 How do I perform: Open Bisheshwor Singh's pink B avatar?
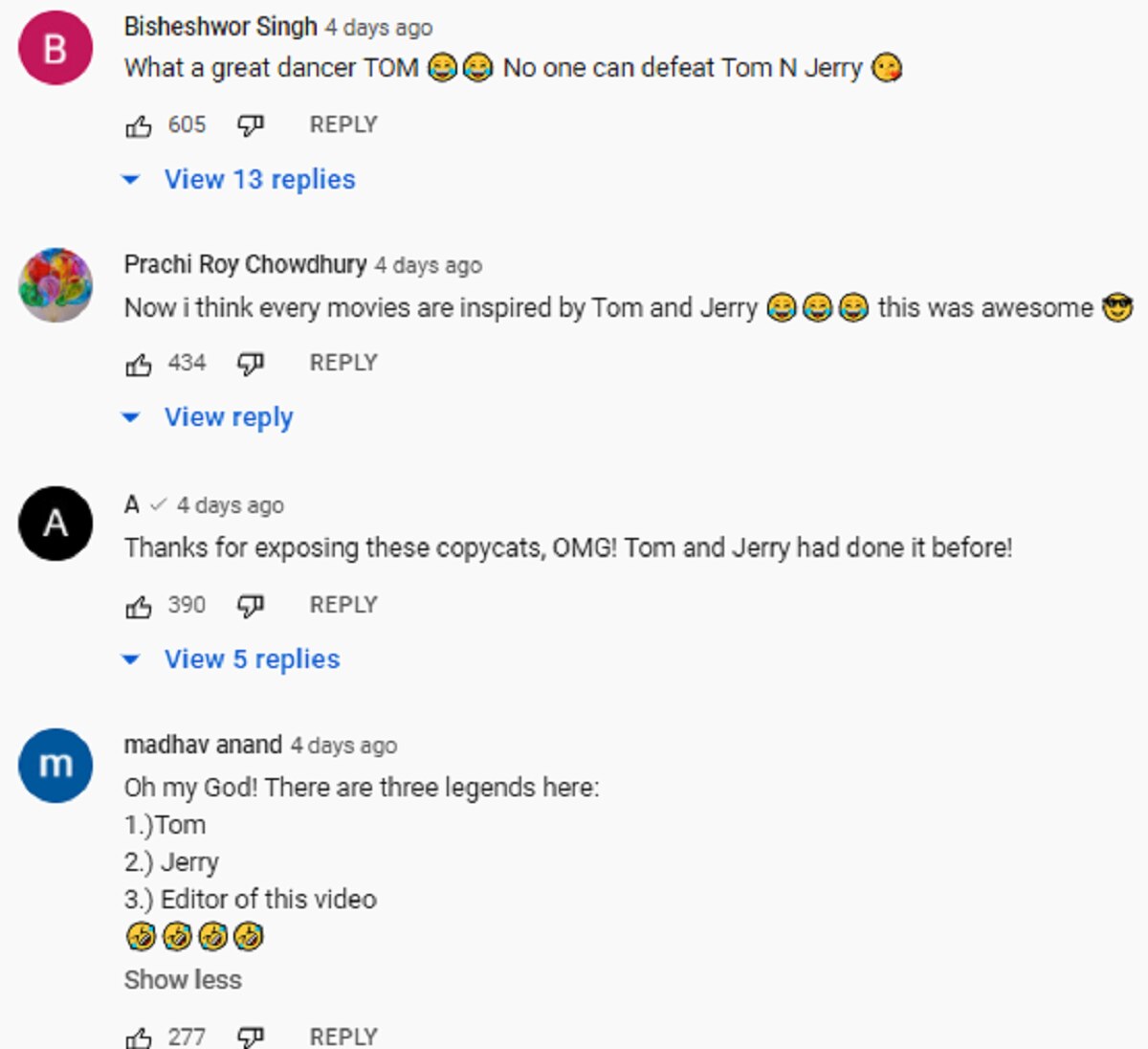point(55,48)
